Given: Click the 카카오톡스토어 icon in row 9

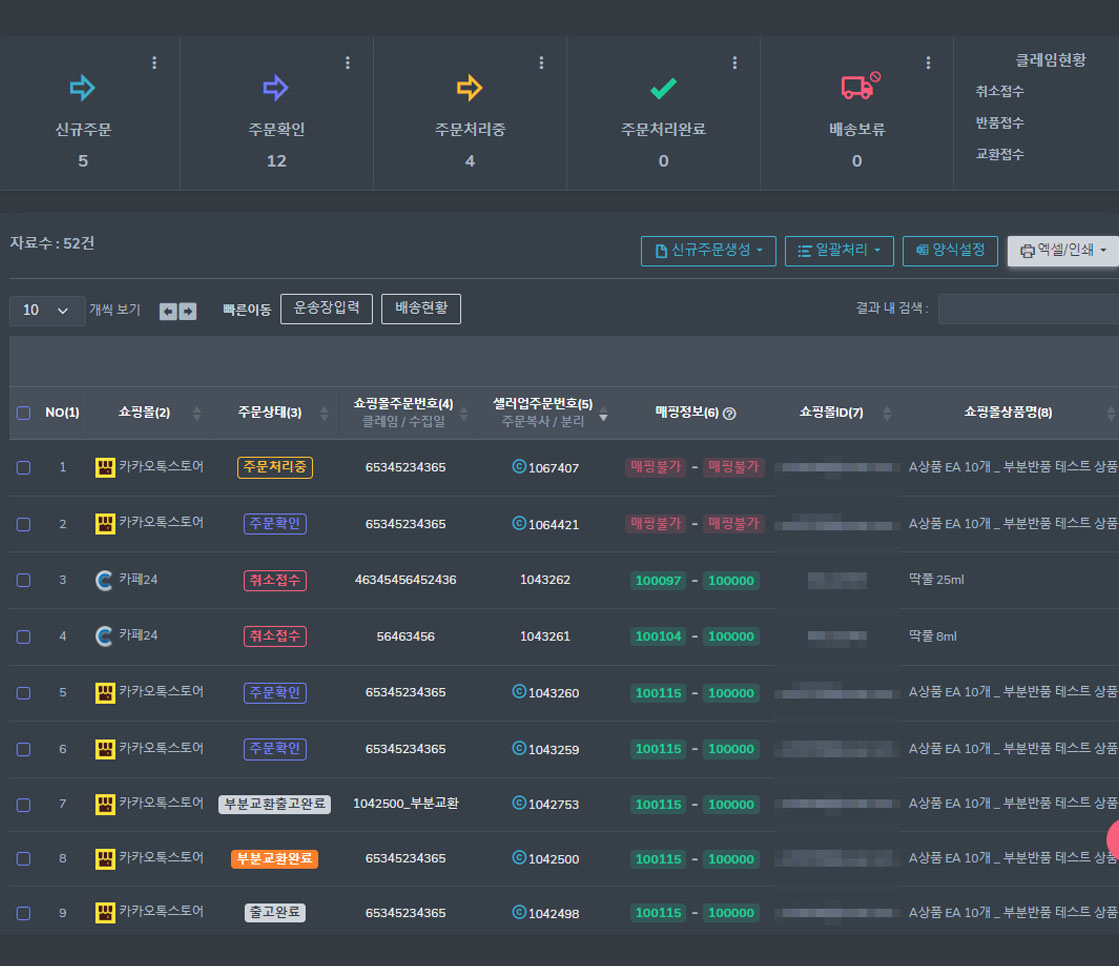Looking at the screenshot, I should (105, 913).
